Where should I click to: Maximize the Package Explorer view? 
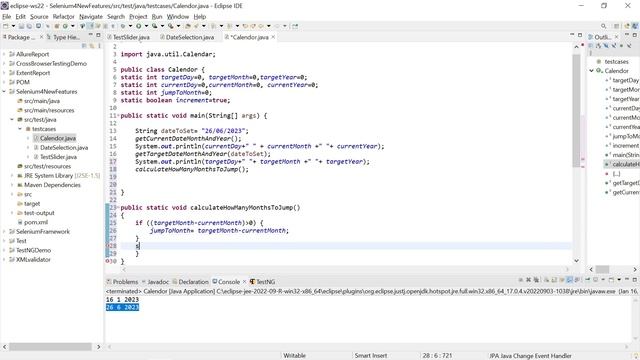(98, 36)
